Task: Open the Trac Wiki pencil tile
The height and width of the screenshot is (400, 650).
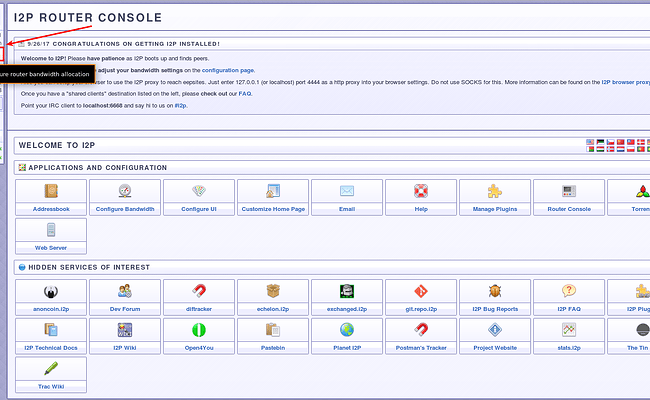Action: pyautogui.click(x=51, y=375)
